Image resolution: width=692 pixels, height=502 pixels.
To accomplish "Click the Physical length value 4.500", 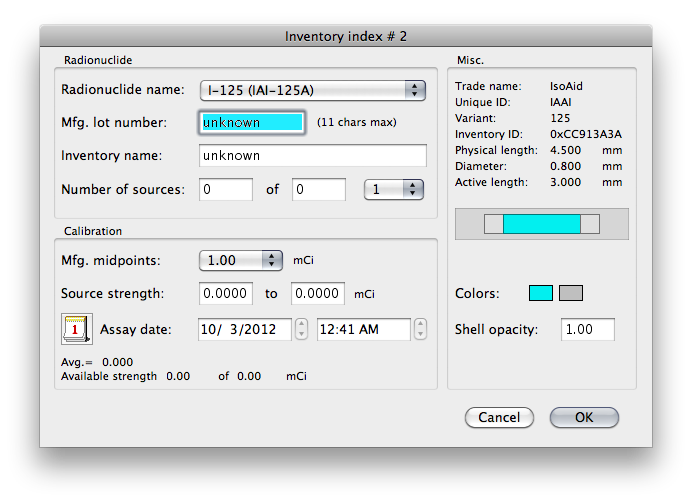I will click(565, 151).
